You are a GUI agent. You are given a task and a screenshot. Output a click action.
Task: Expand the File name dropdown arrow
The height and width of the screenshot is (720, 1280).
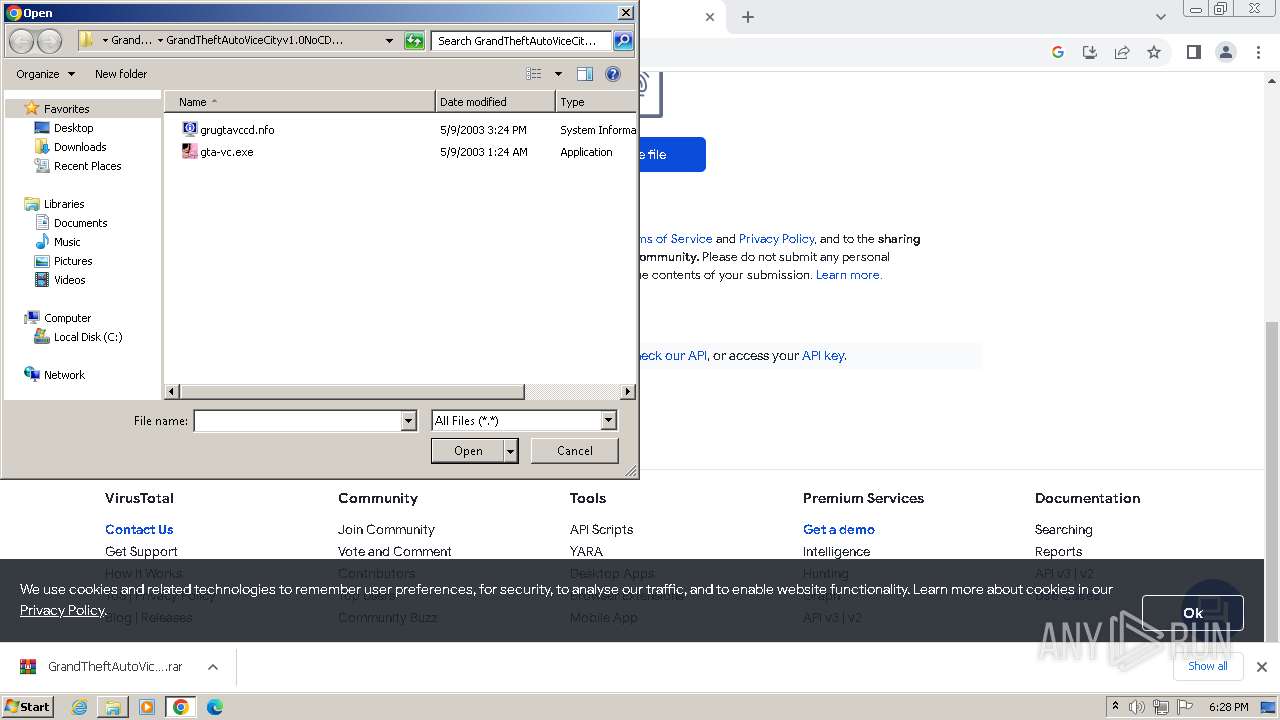tap(408, 421)
